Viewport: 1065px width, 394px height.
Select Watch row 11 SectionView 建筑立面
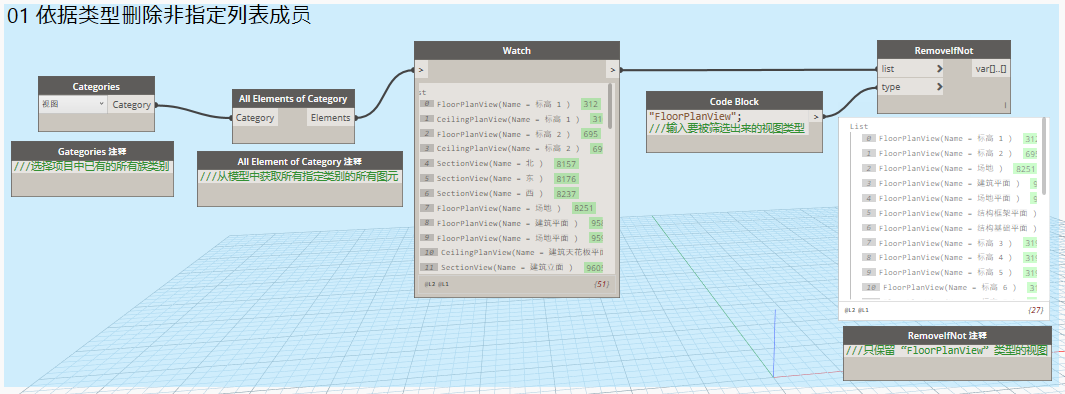(x=511, y=268)
